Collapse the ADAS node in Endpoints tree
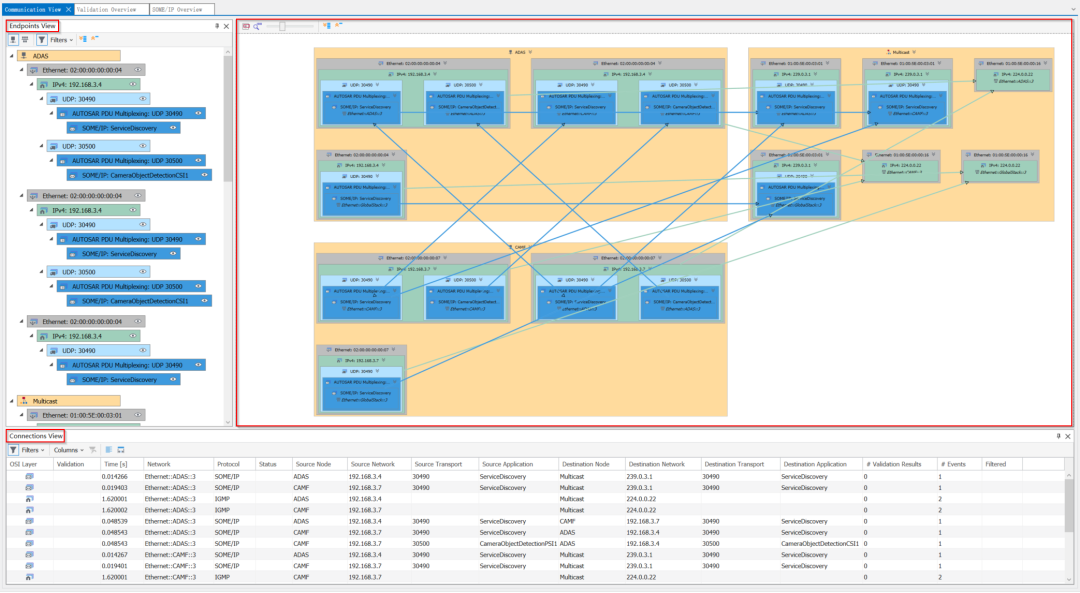This screenshot has width=1080, height=593. [12, 56]
